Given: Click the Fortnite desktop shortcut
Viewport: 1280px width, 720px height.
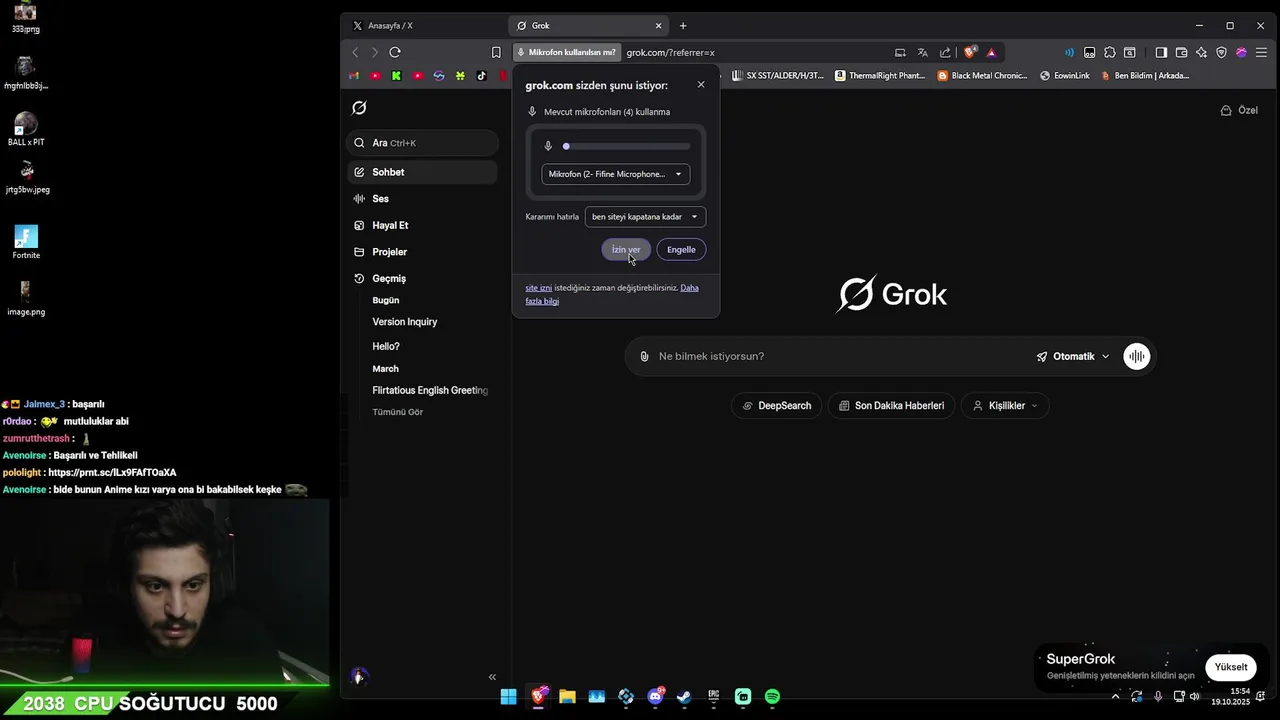Looking at the screenshot, I should pyautogui.click(x=26, y=242).
